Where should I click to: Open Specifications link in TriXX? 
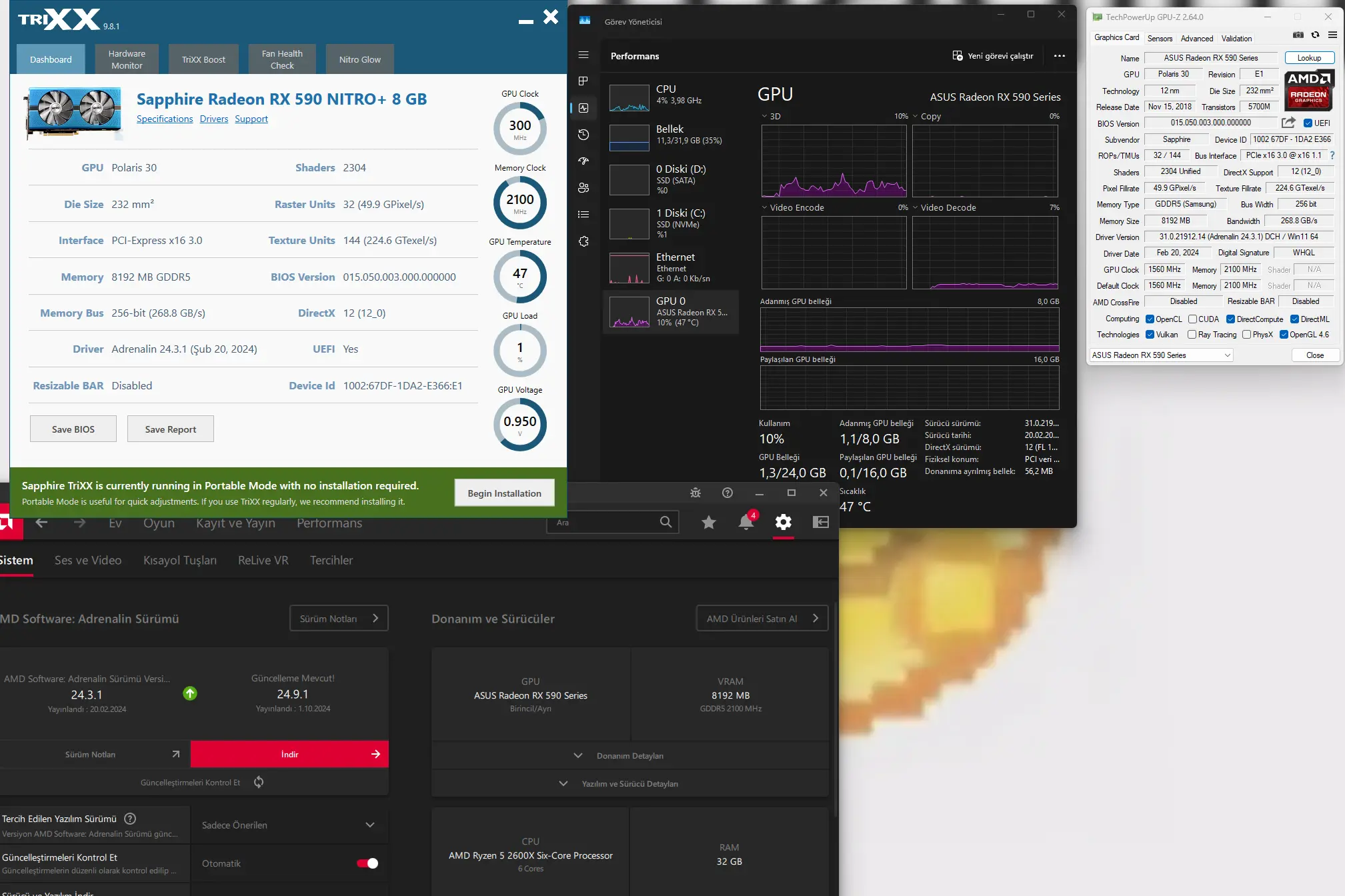coord(165,119)
